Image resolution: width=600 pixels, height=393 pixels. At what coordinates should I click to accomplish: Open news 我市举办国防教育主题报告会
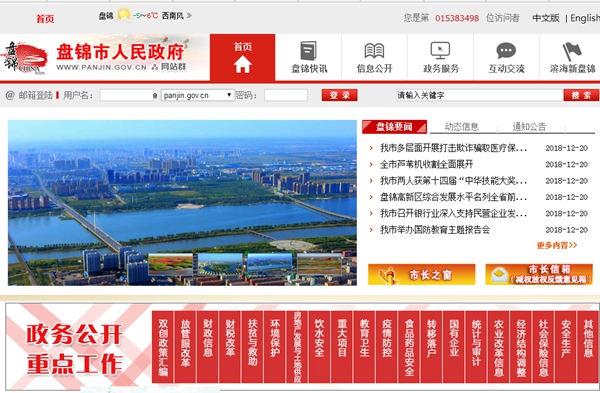[435, 230]
